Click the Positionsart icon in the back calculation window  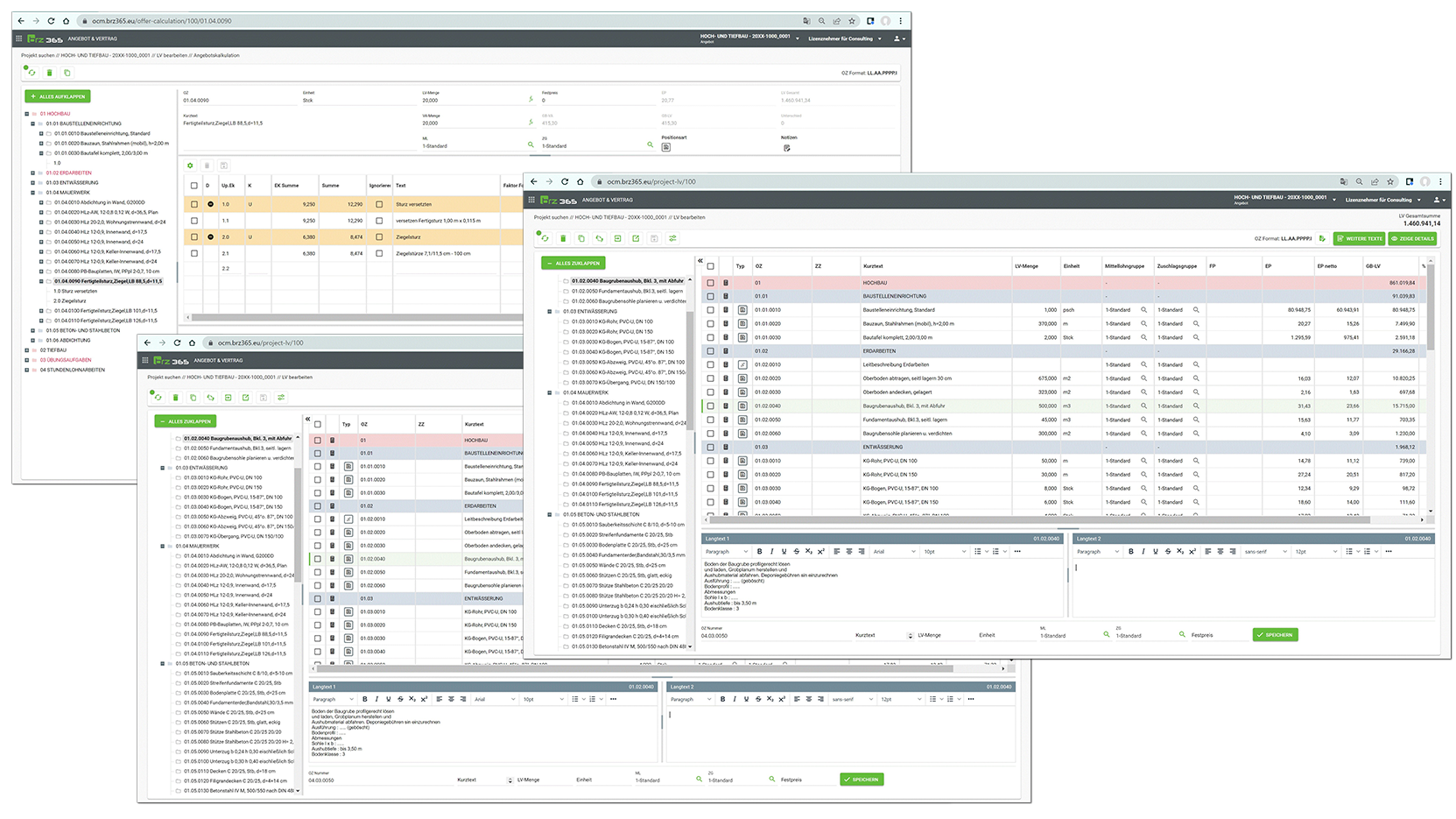pyautogui.click(x=665, y=147)
